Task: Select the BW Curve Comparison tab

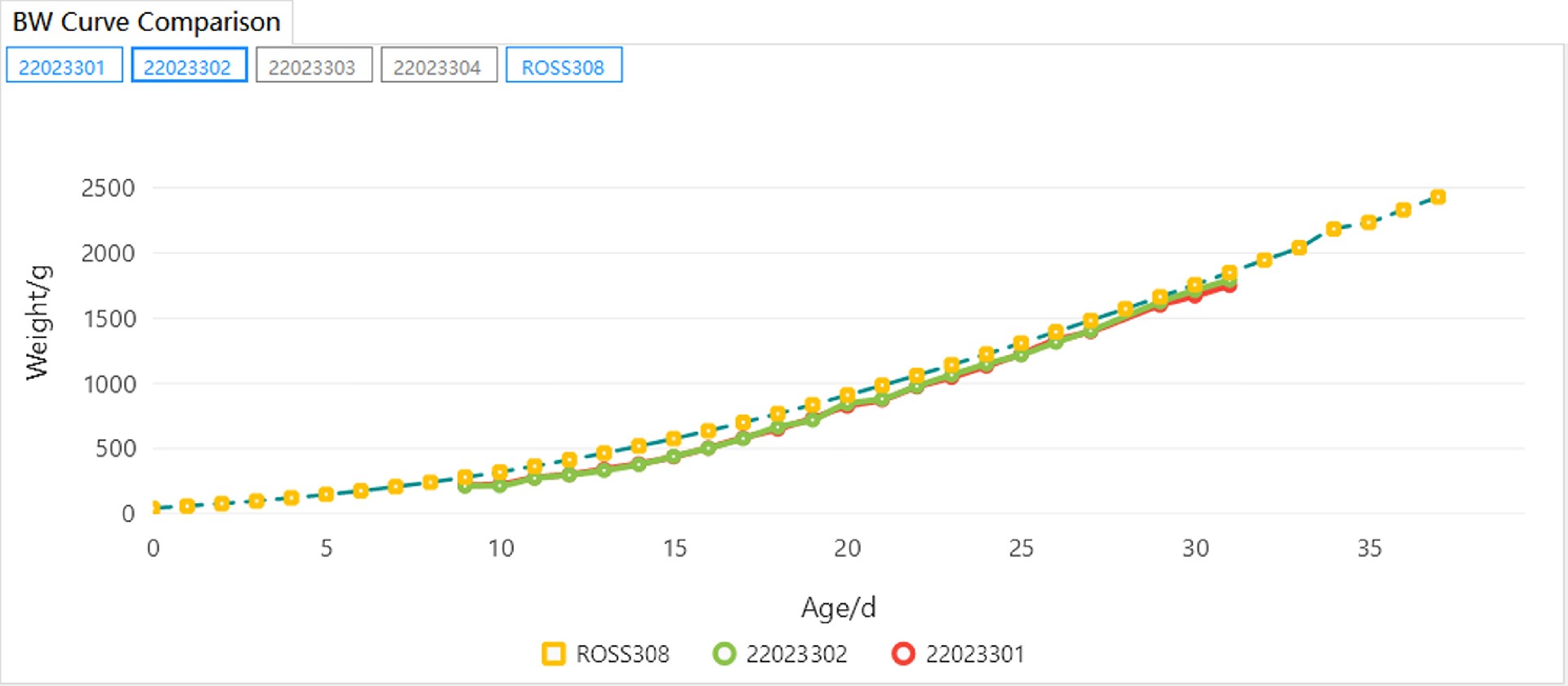Action: (147, 22)
